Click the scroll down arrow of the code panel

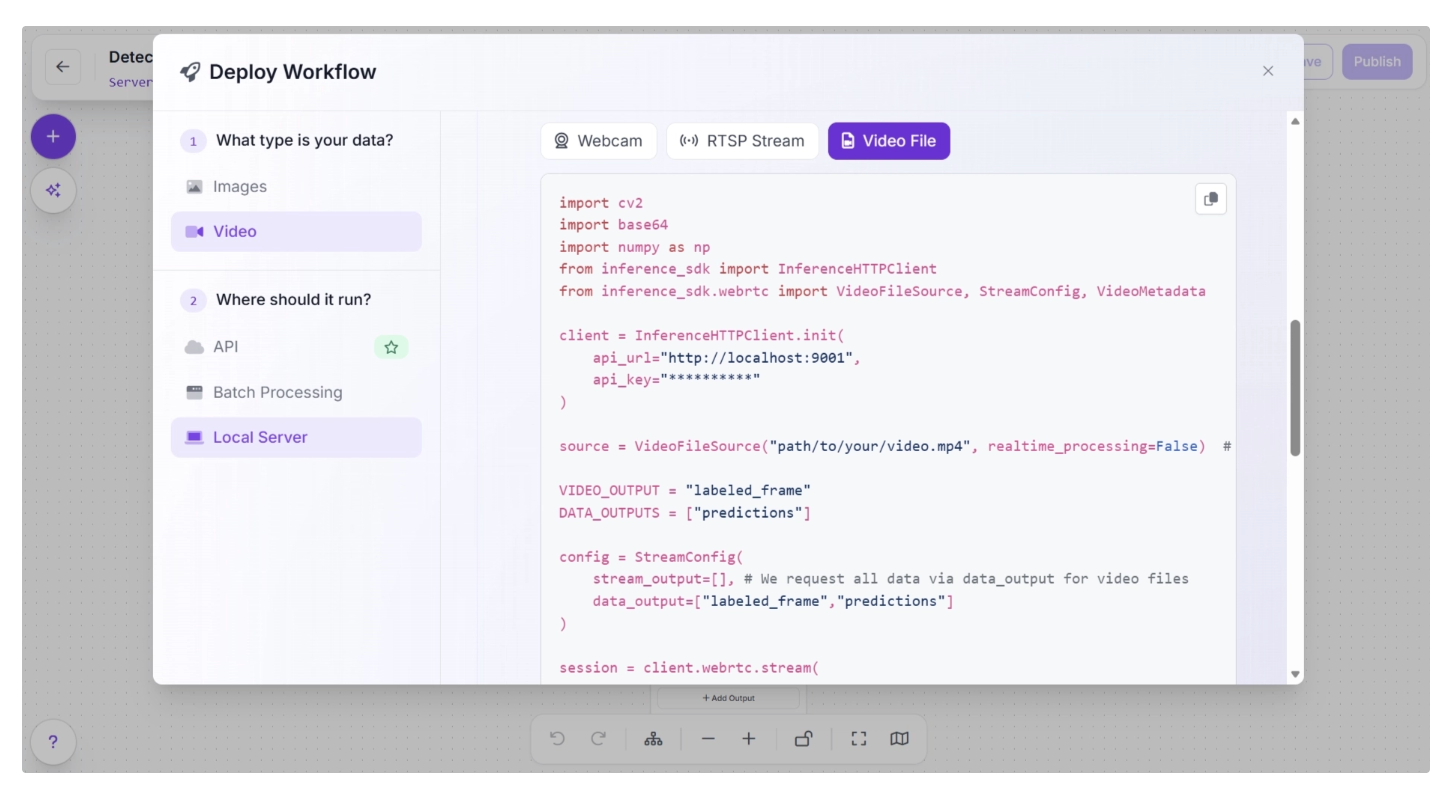click(x=1295, y=675)
